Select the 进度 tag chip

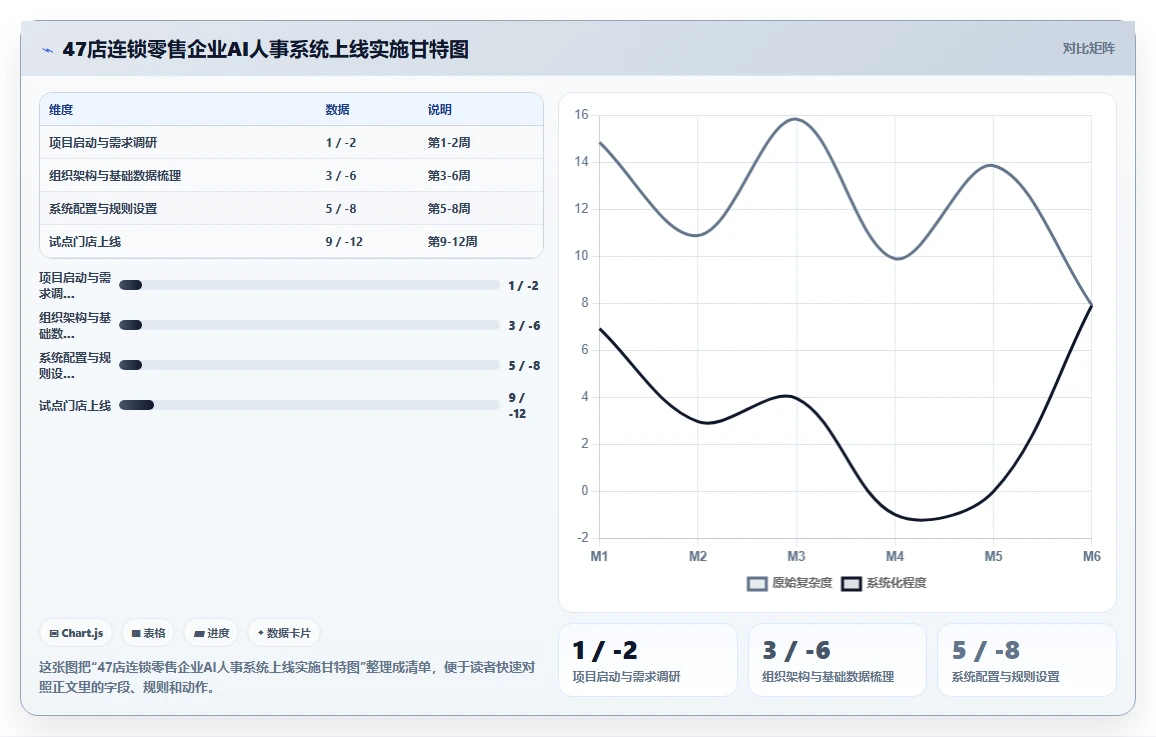click(212, 633)
